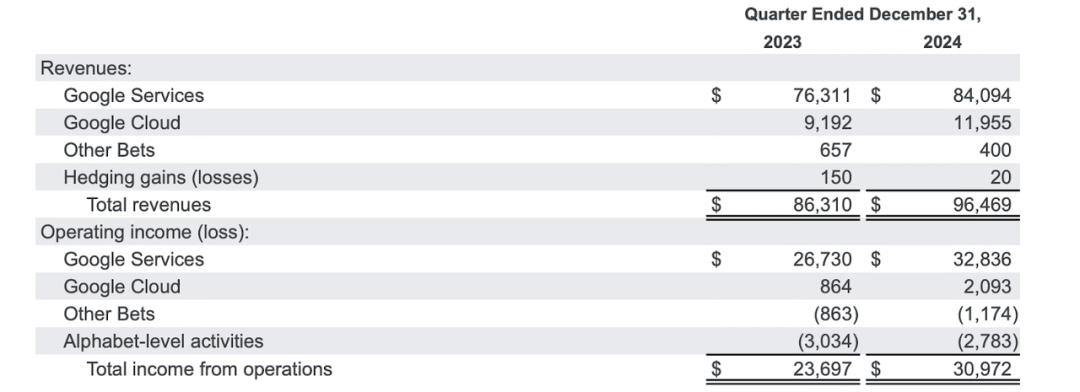The image size is (1080, 392).
Task: Select Other Bets revenue label
Action: pos(109,150)
